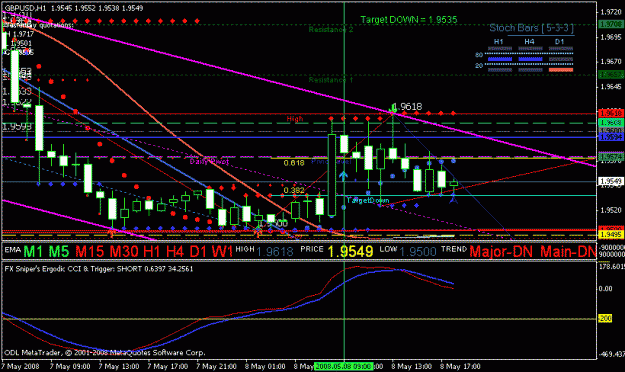625x372 pixels.
Task: Click the blue up arrow near the Pivot level label
Action: point(343,175)
